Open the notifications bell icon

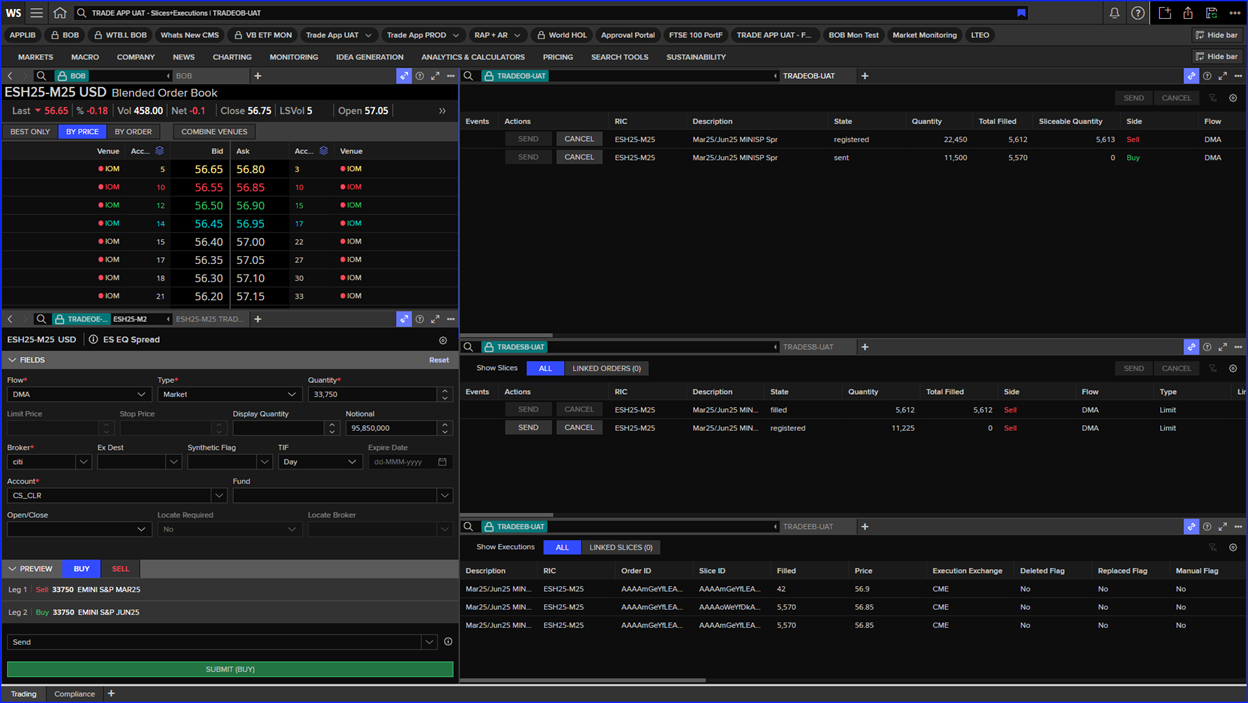pyautogui.click(x=1114, y=13)
